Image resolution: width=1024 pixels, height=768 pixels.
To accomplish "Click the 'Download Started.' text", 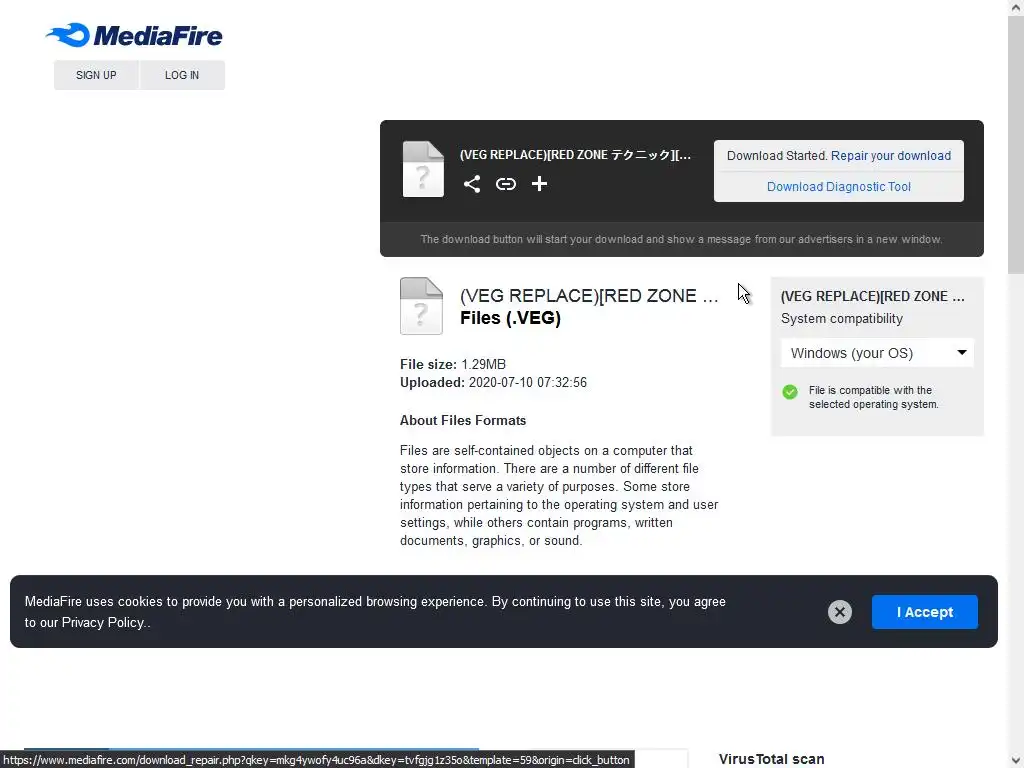I will (x=777, y=155).
